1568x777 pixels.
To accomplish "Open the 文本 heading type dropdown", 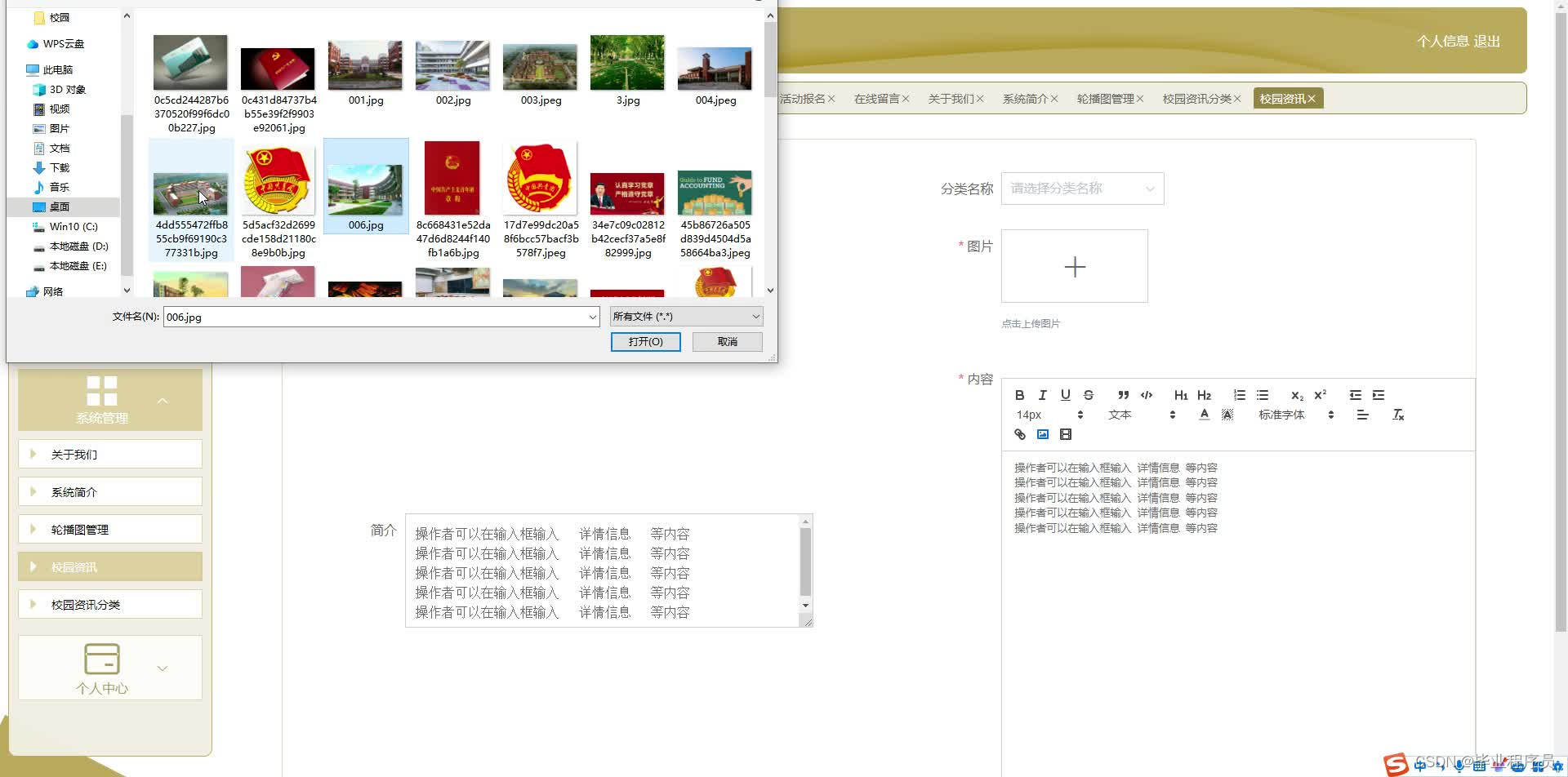I will click(x=1141, y=415).
